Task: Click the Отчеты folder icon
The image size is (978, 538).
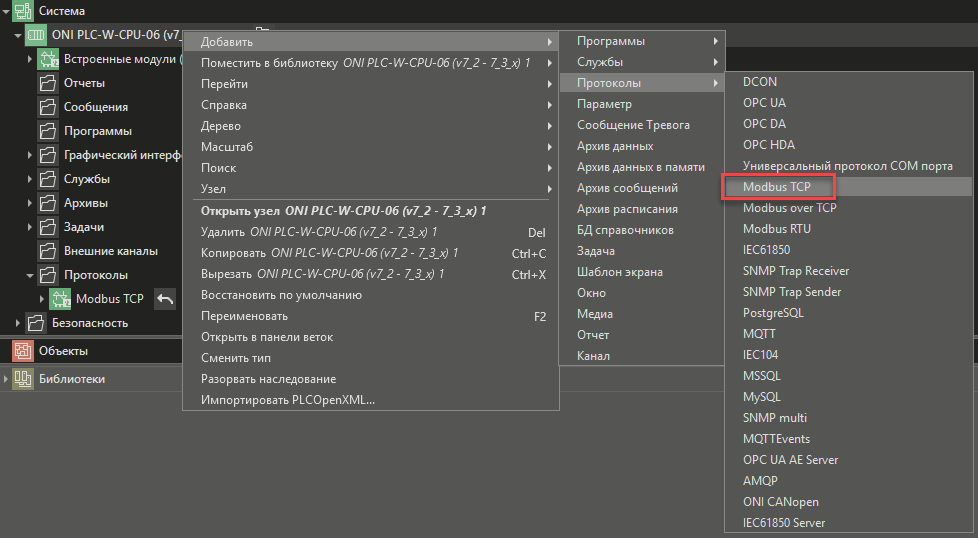Action: pyautogui.click(x=47, y=83)
